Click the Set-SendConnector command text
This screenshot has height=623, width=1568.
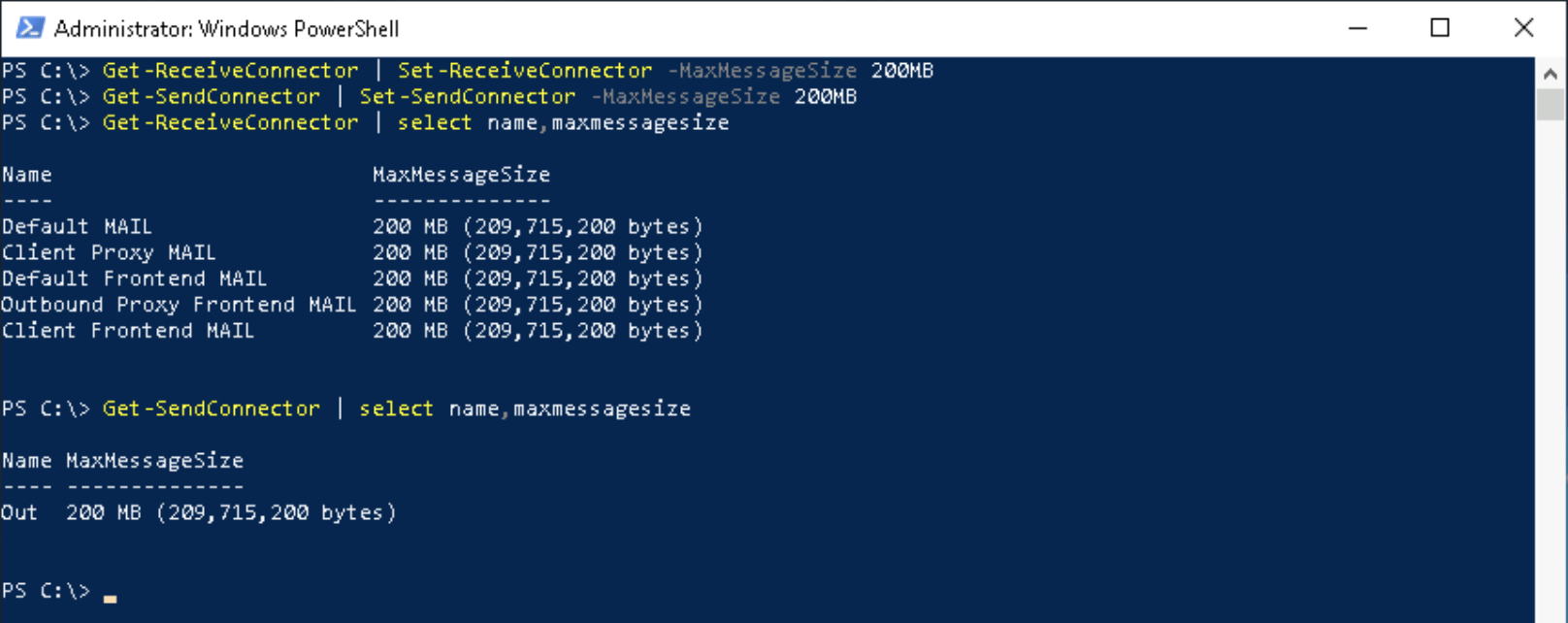pos(467,97)
